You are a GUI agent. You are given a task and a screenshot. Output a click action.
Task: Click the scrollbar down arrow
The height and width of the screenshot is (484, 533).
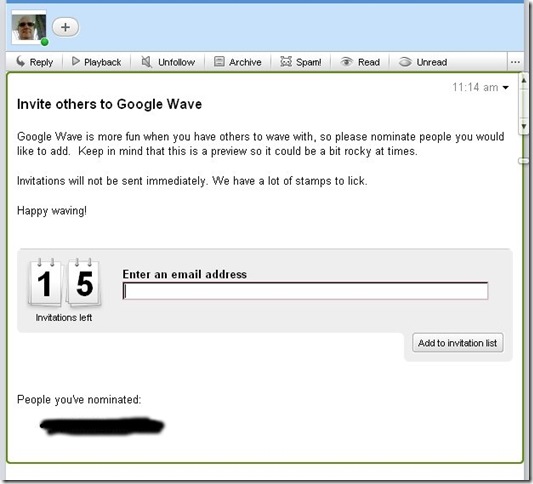tap(524, 126)
